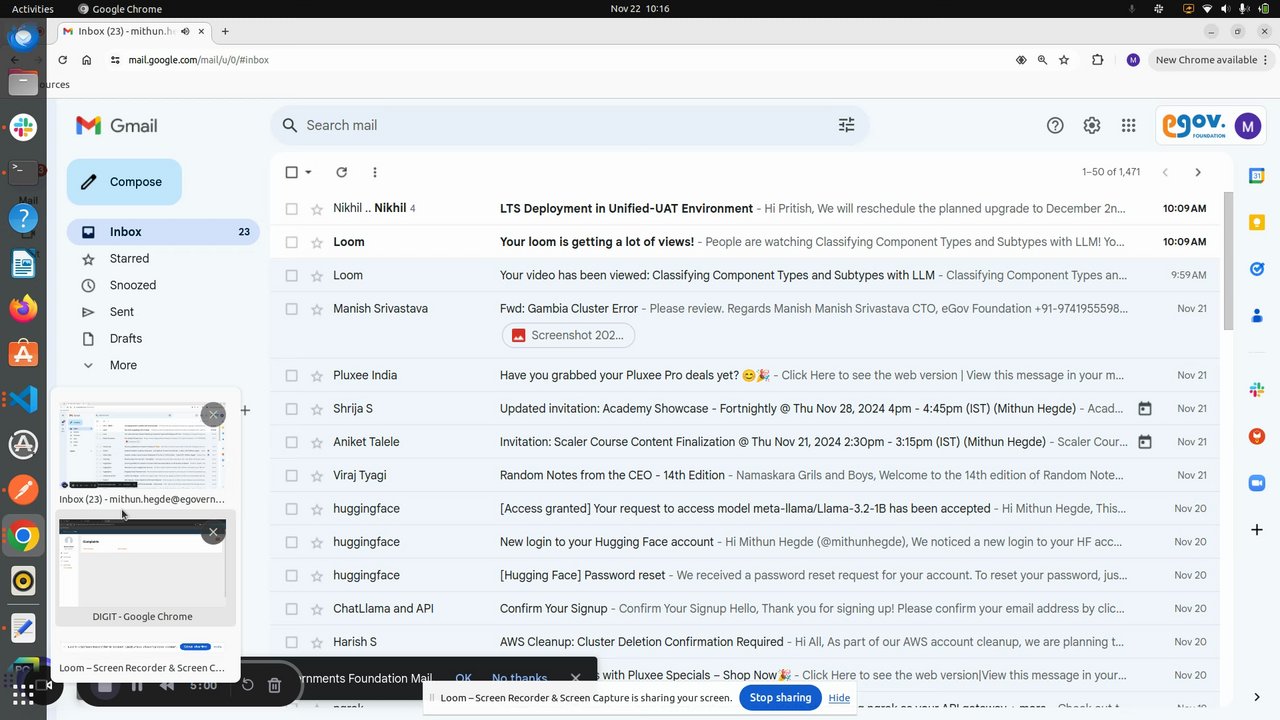
Task: Open Contacts side panel icon
Action: pos(1257,316)
